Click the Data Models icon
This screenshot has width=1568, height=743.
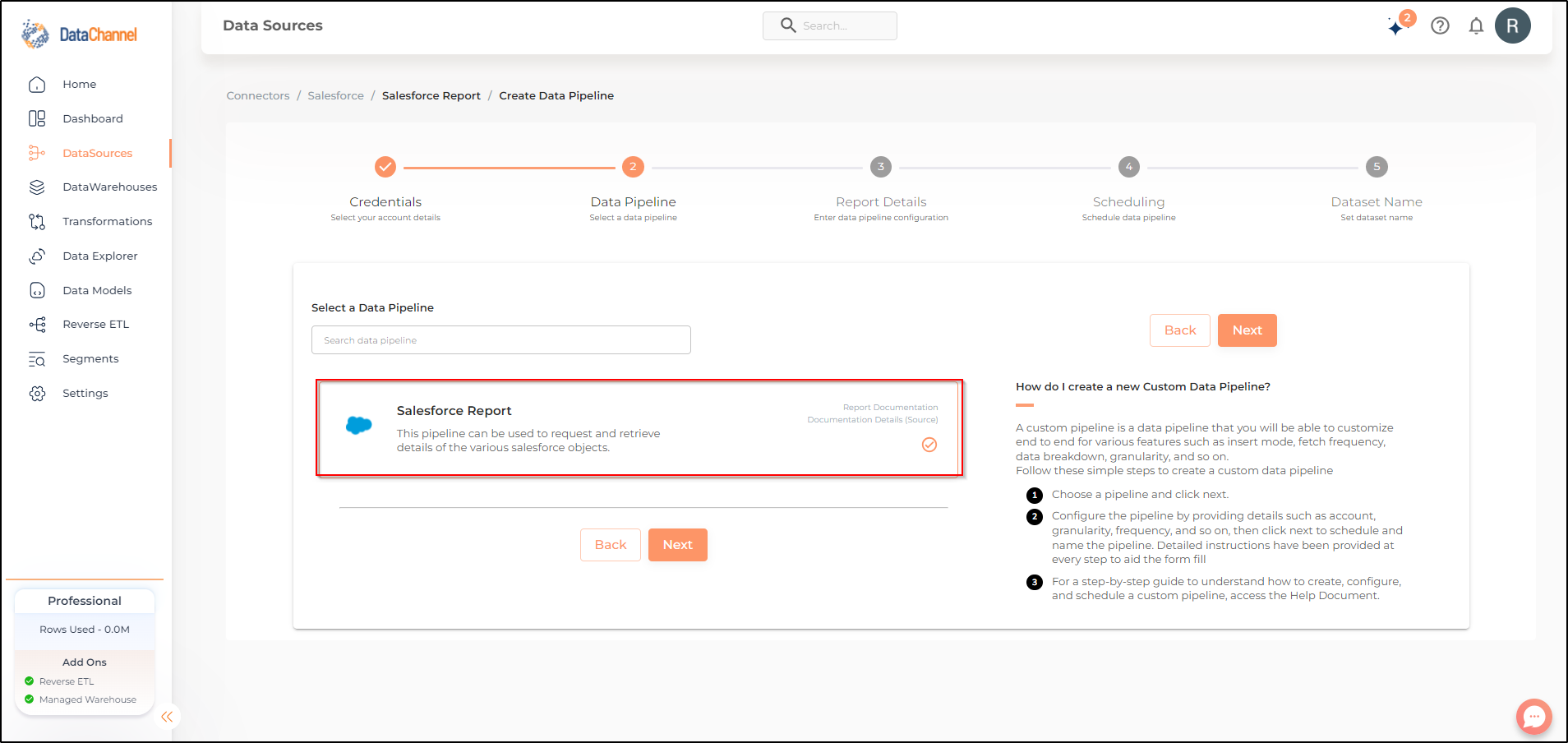[x=37, y=290]
